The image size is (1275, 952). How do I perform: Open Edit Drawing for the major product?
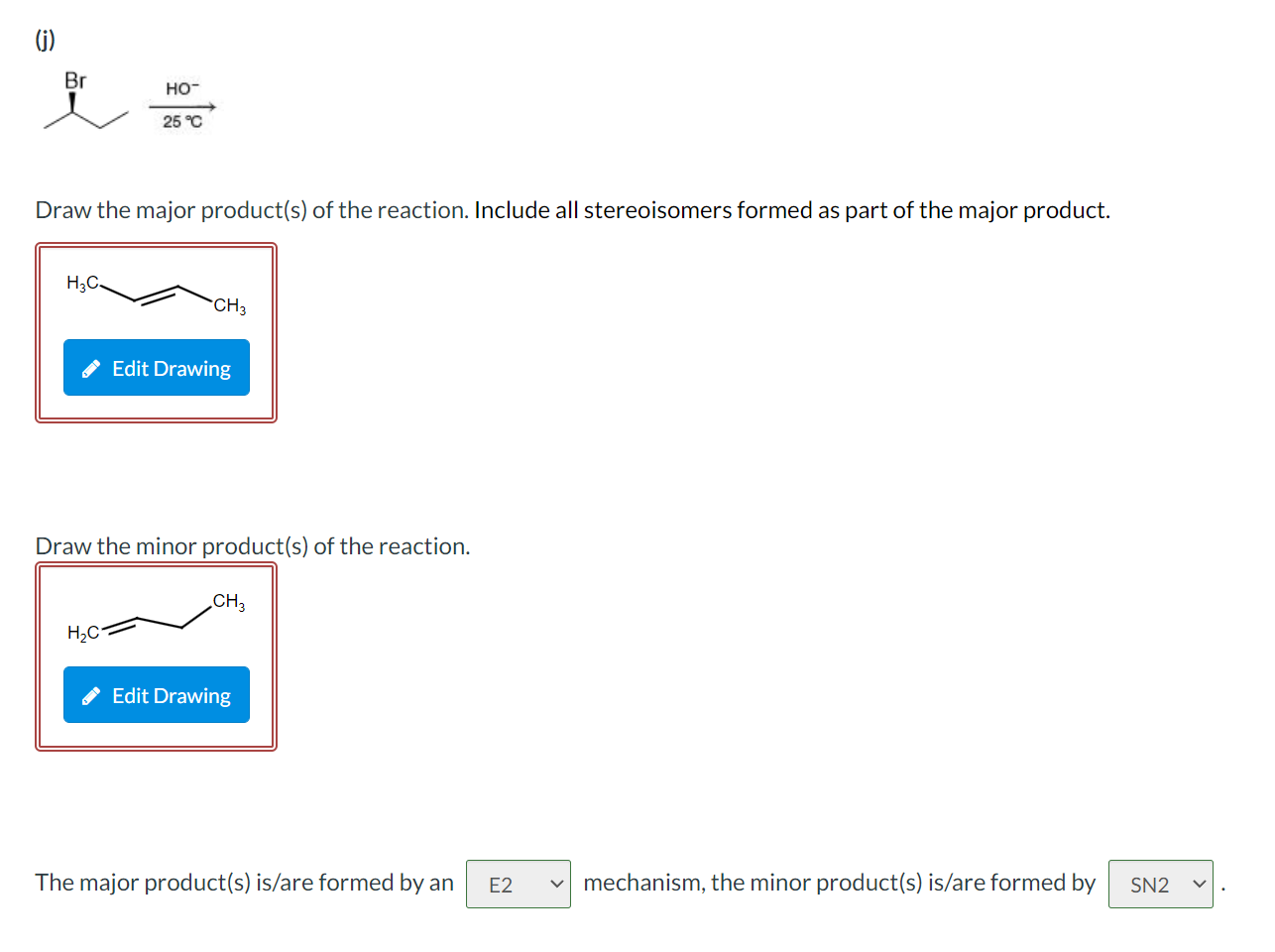(157, 368)
